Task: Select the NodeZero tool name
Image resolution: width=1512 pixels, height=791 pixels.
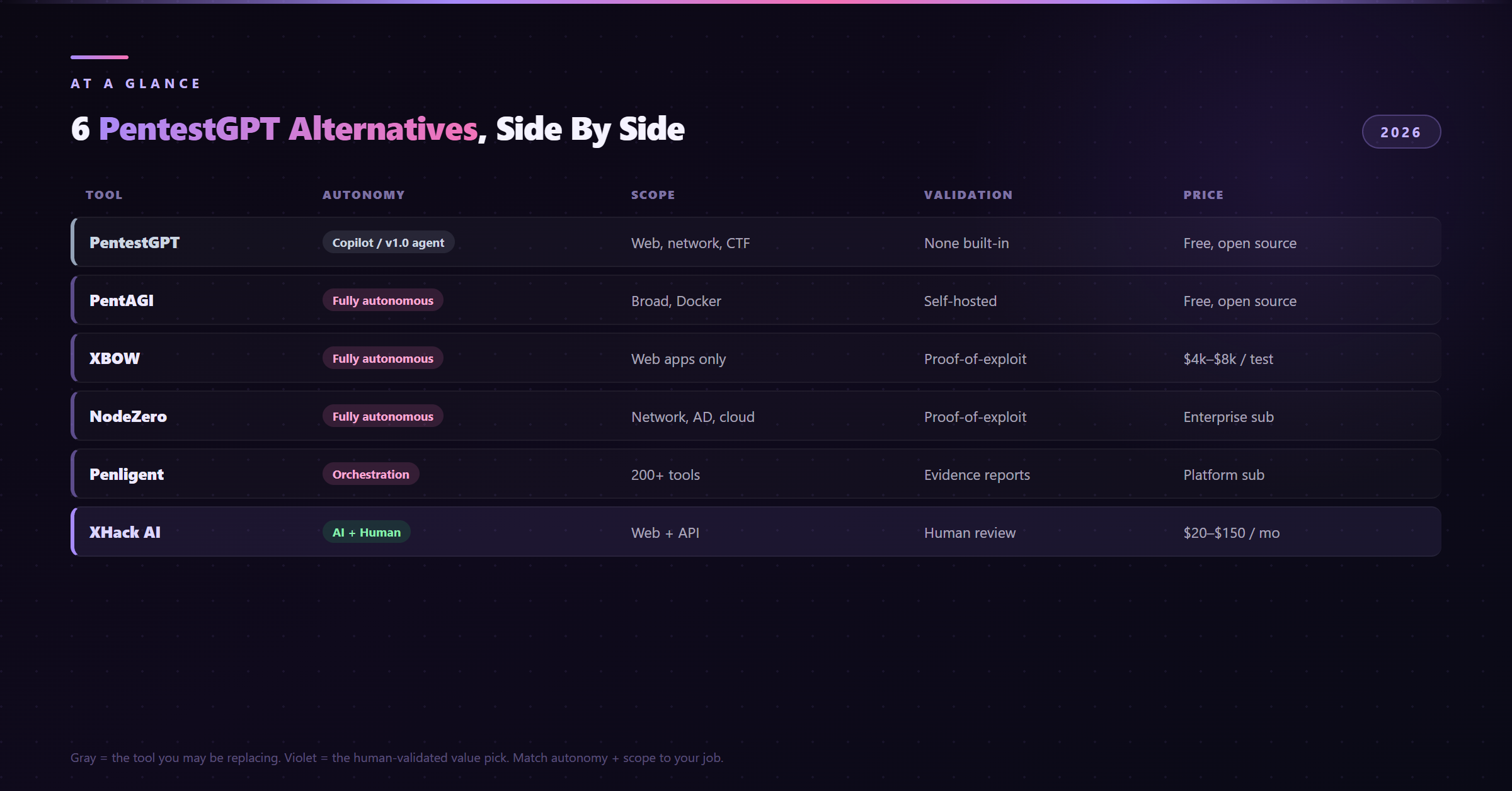Action: 128,416
